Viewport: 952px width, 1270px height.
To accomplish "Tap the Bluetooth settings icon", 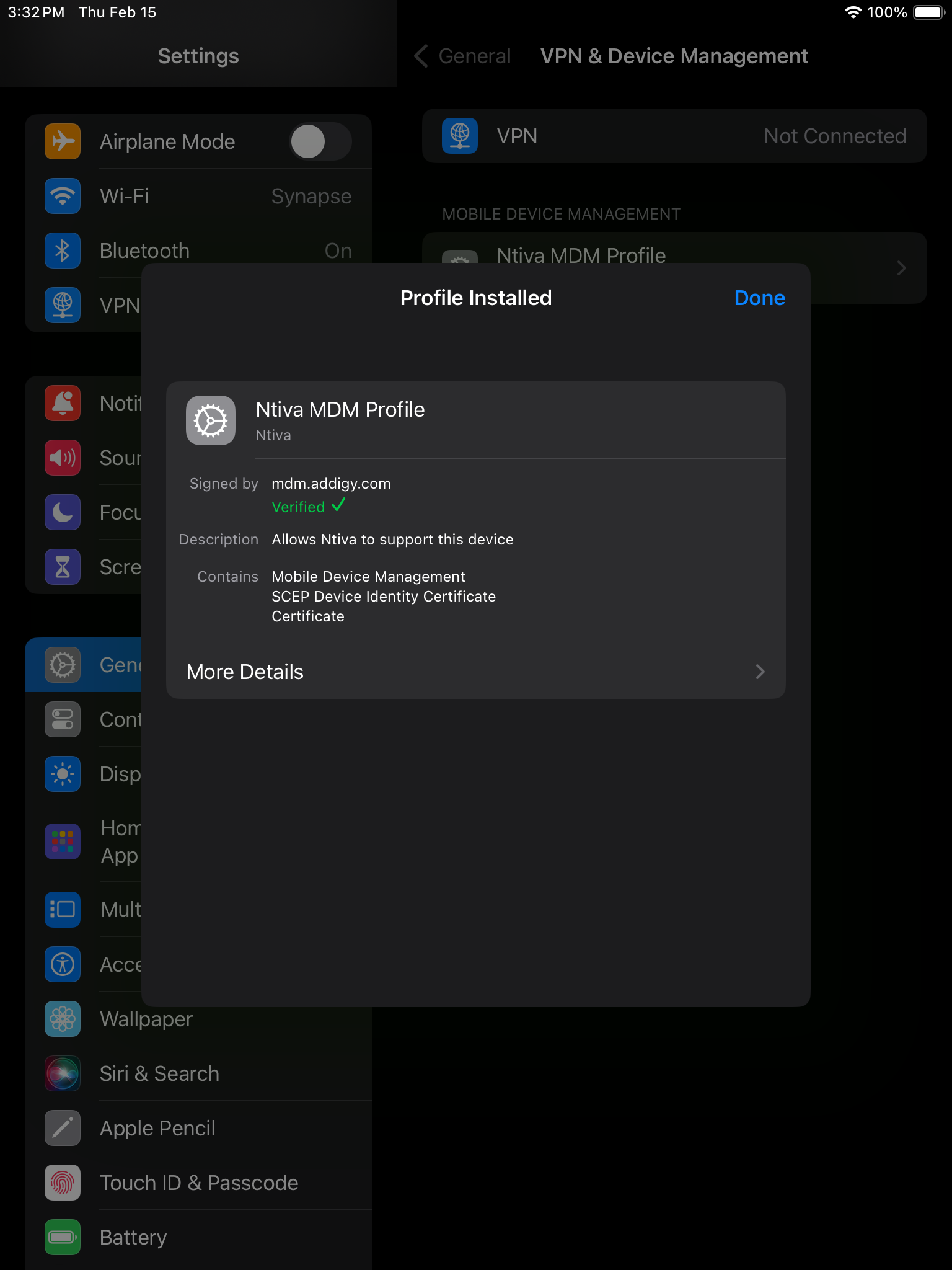I will [x=63, y=251].
